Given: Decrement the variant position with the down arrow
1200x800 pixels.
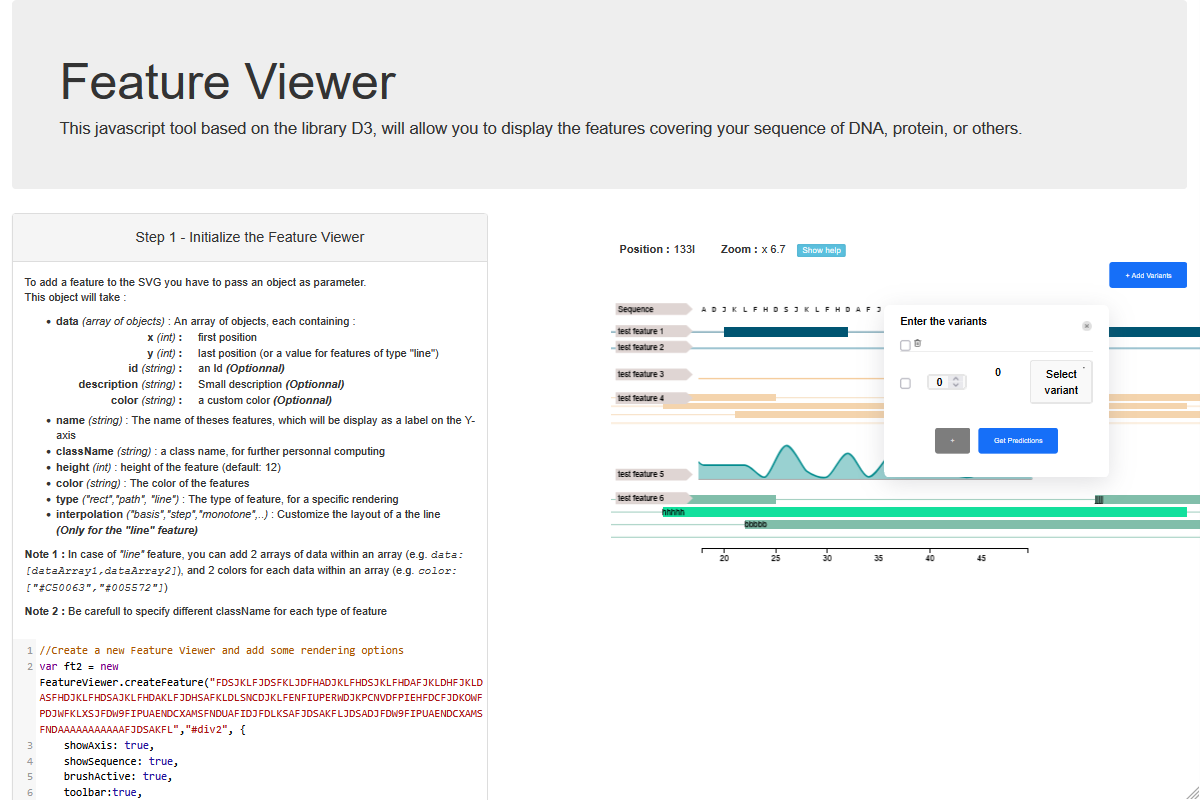Looking at the screenshot, I should [x=956, y=386].
